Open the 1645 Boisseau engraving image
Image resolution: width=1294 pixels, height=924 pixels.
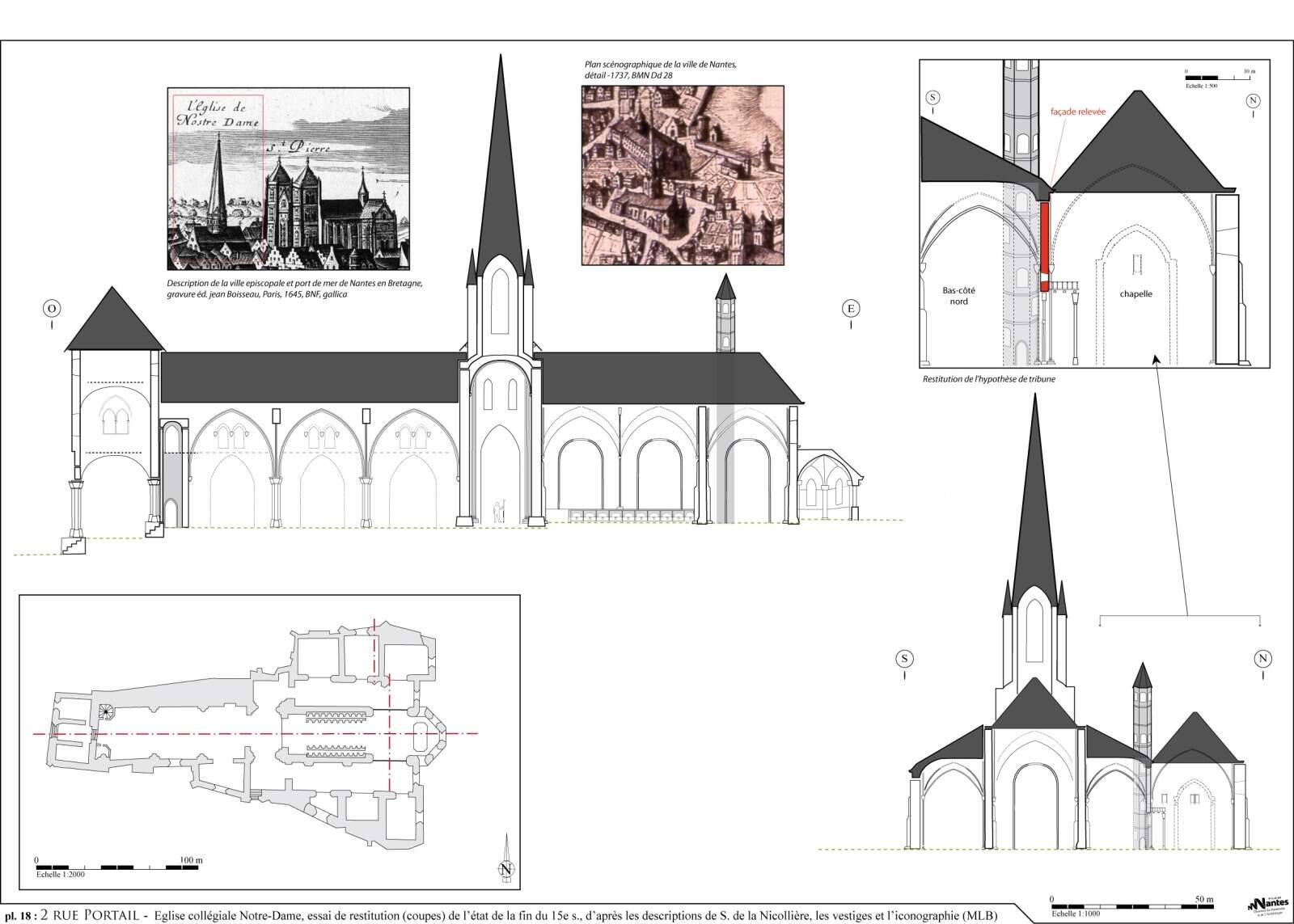(x=288, y=179)
